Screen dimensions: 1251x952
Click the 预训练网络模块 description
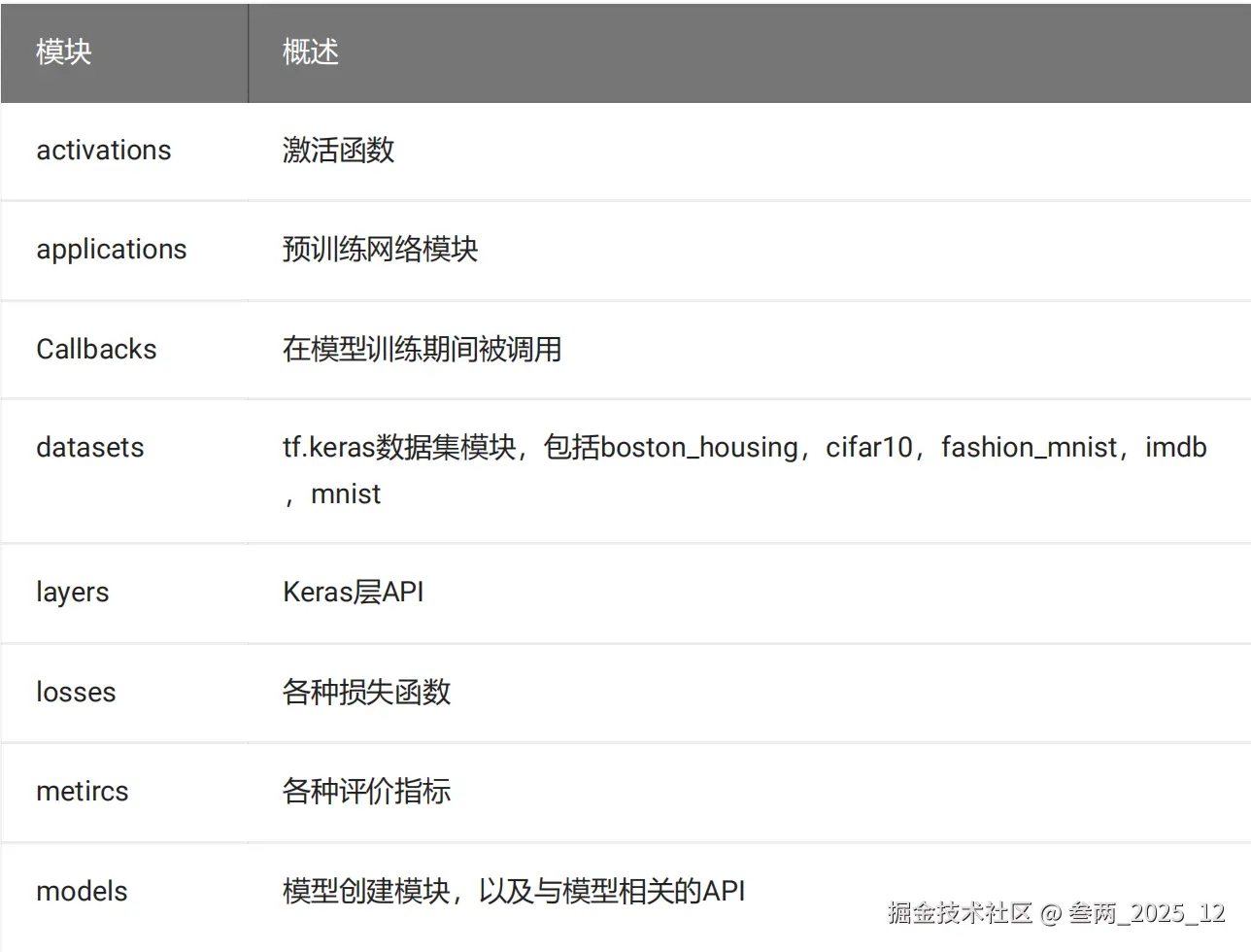(x=380, y=250)
